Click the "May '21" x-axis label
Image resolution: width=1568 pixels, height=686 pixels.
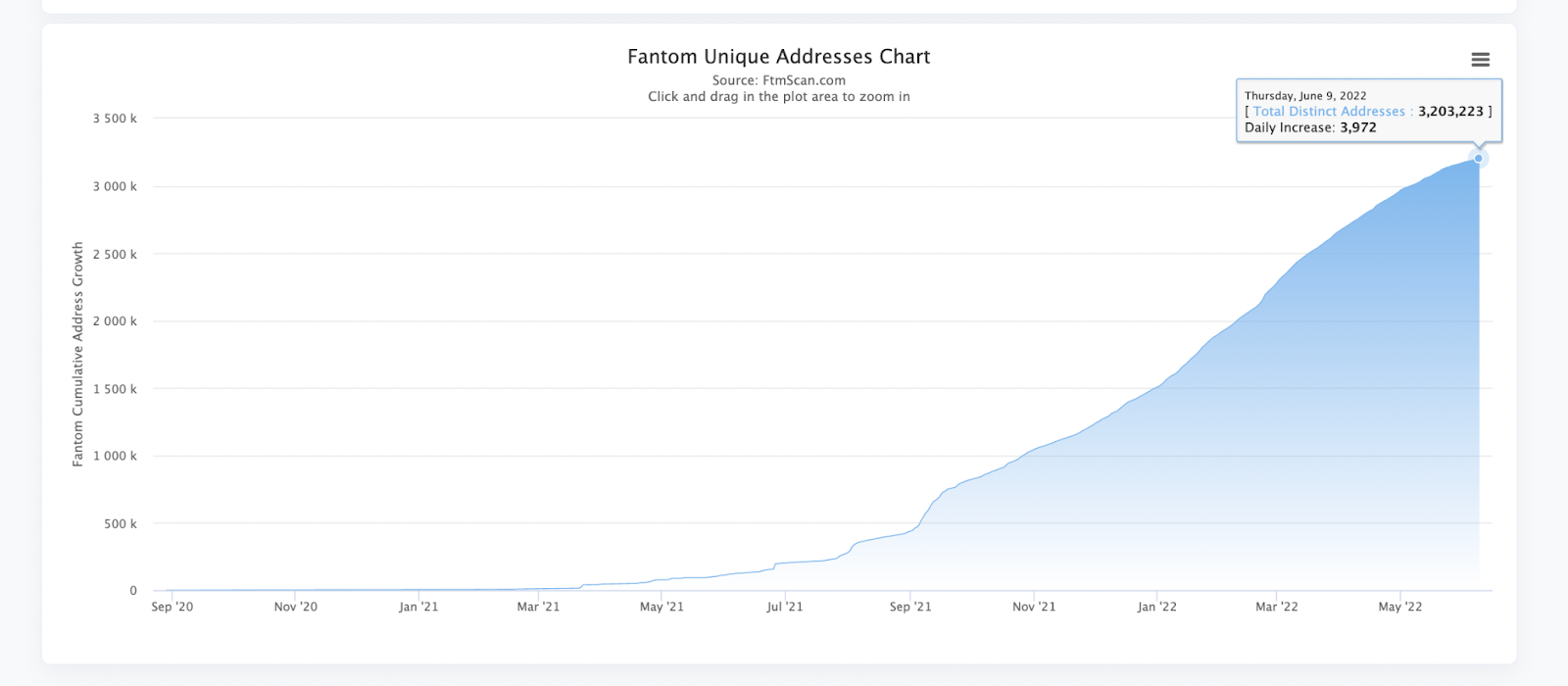661,607
